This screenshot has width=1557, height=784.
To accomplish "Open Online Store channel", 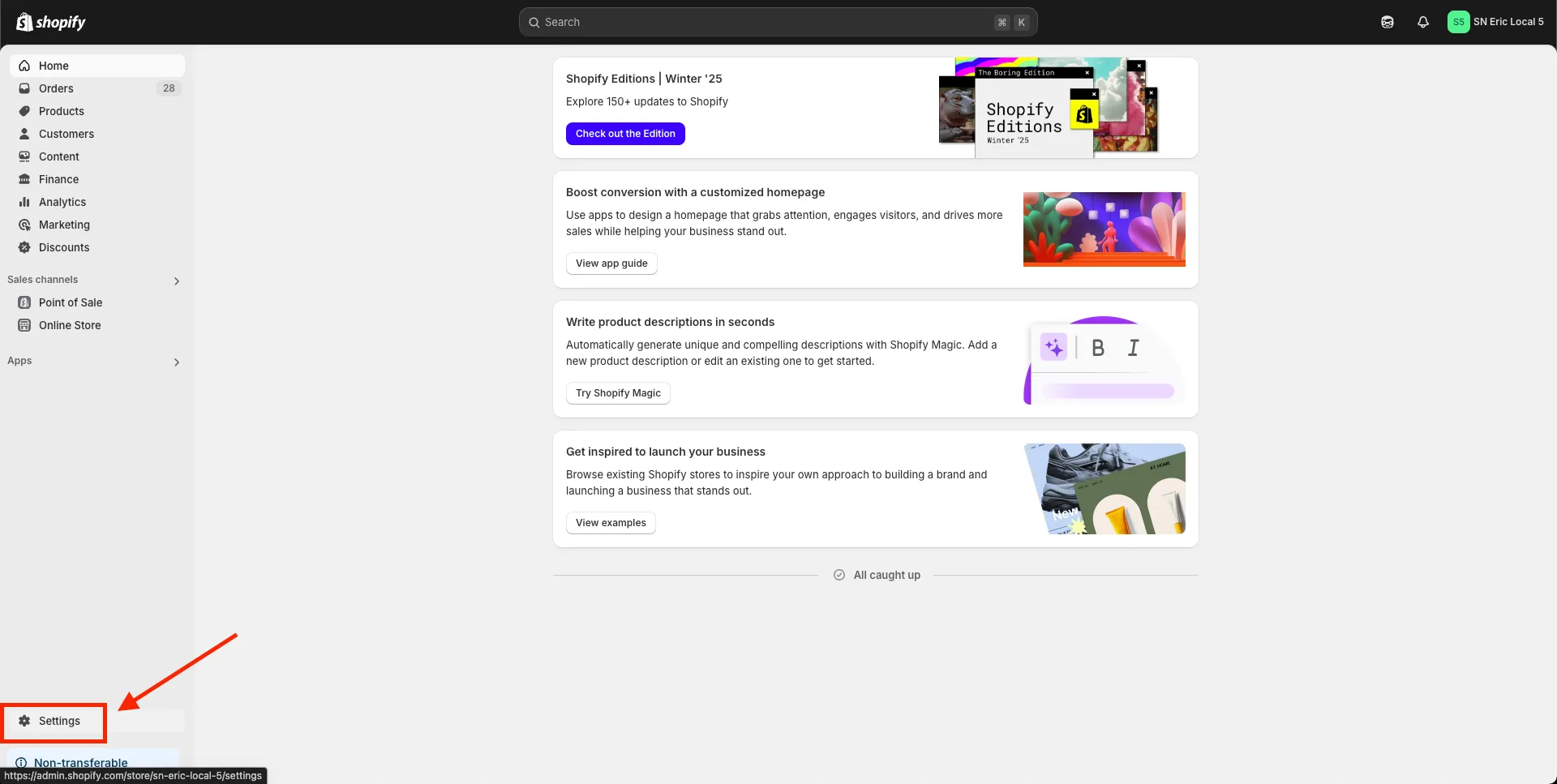I will point(97,325).
